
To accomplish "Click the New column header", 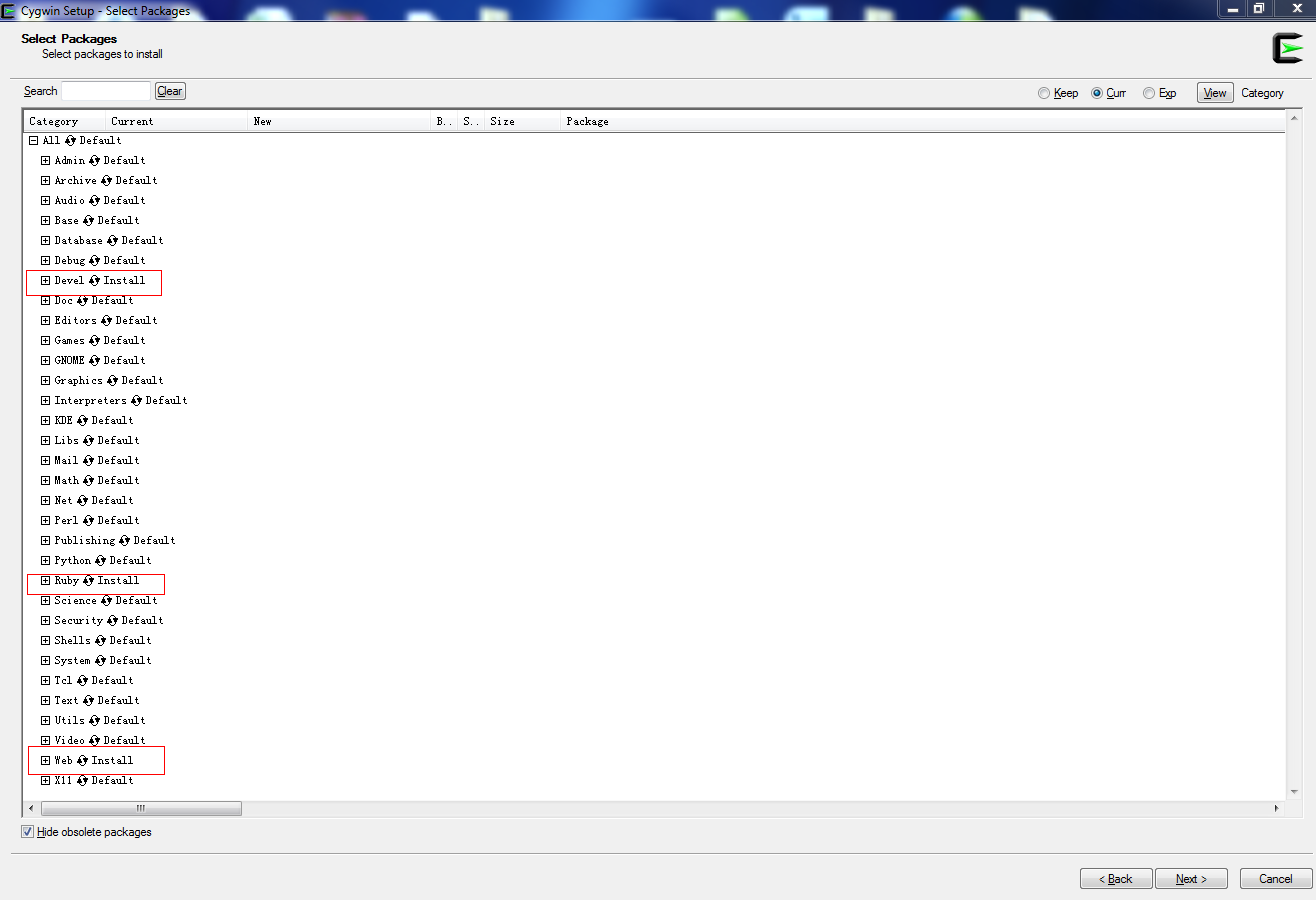I will [x=340, y=121].
